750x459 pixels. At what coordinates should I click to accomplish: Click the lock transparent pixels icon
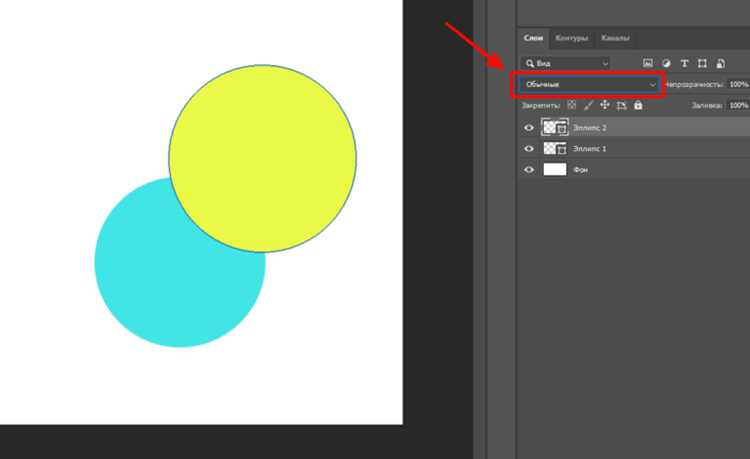tap(572, 105)
